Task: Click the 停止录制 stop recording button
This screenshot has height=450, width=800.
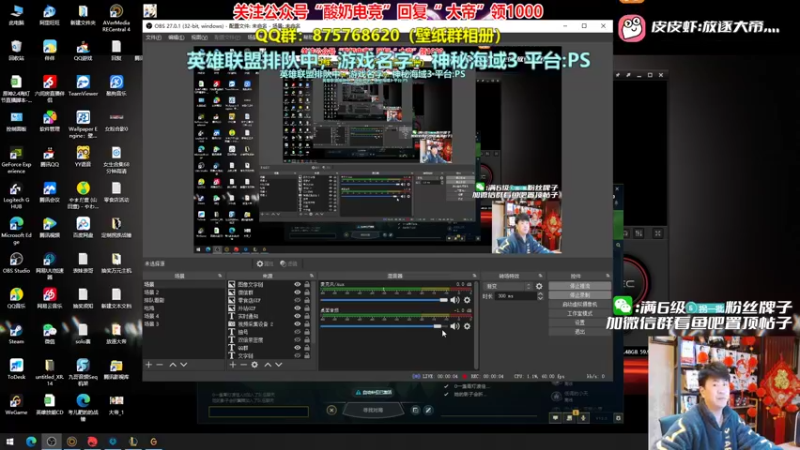Action: pyautogui.click(x=580, y=295)
